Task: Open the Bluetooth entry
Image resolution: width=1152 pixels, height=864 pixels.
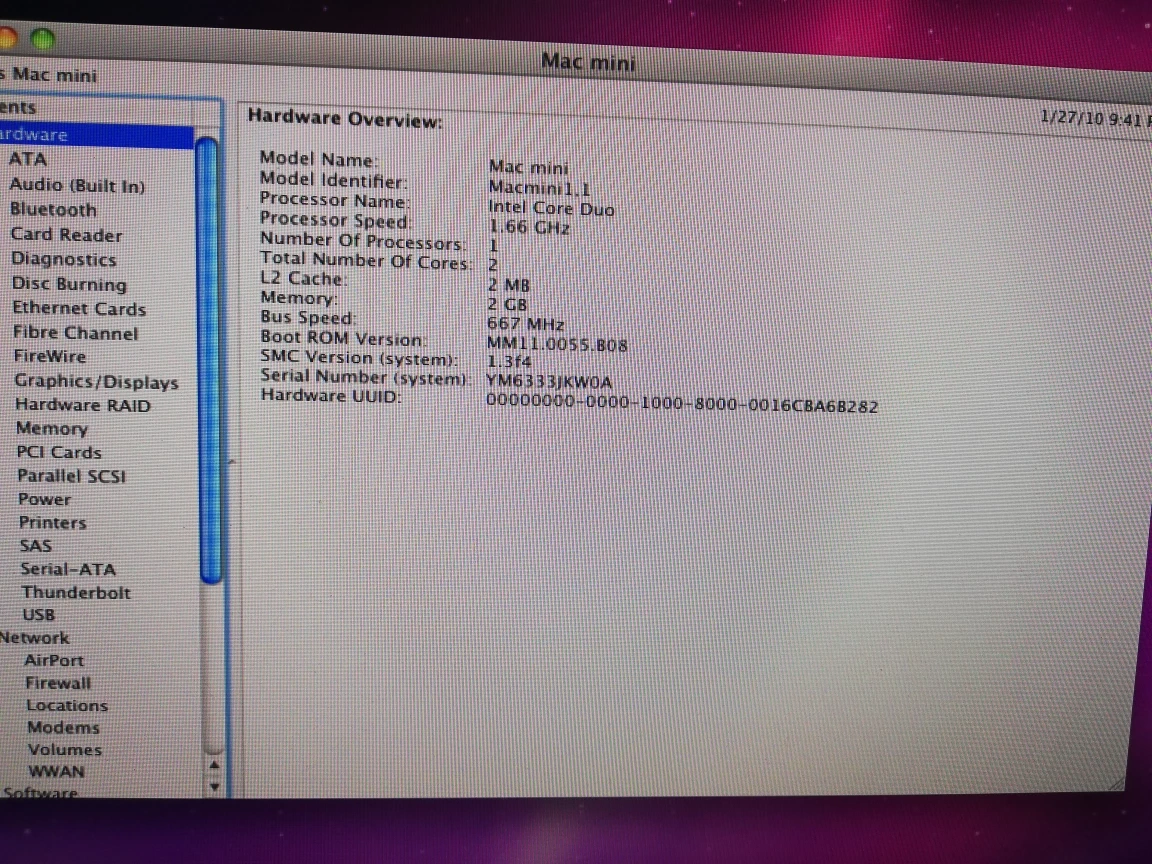Action: coord(53,210)
